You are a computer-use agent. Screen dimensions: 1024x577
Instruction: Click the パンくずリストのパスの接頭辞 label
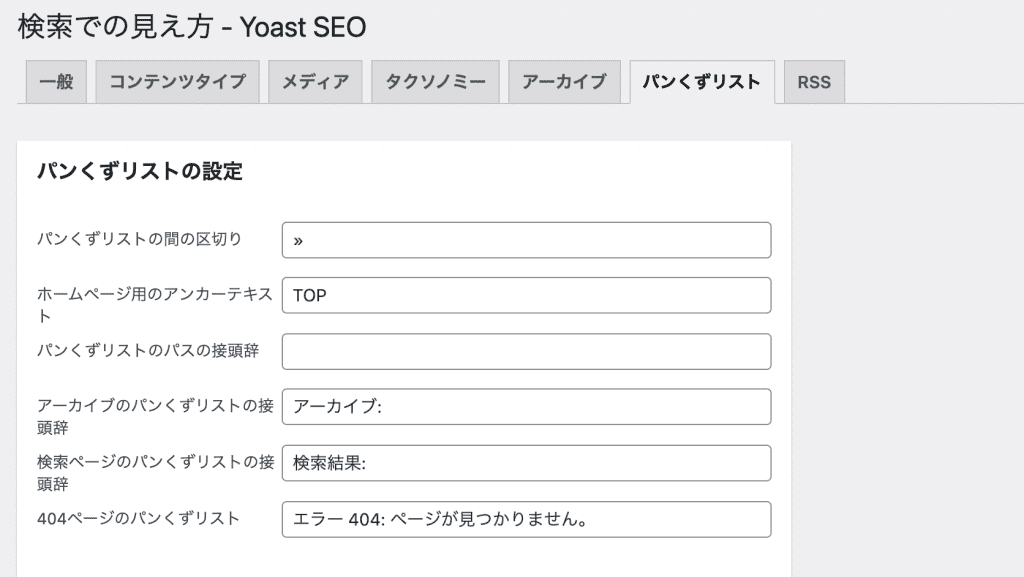pos(148,351)
